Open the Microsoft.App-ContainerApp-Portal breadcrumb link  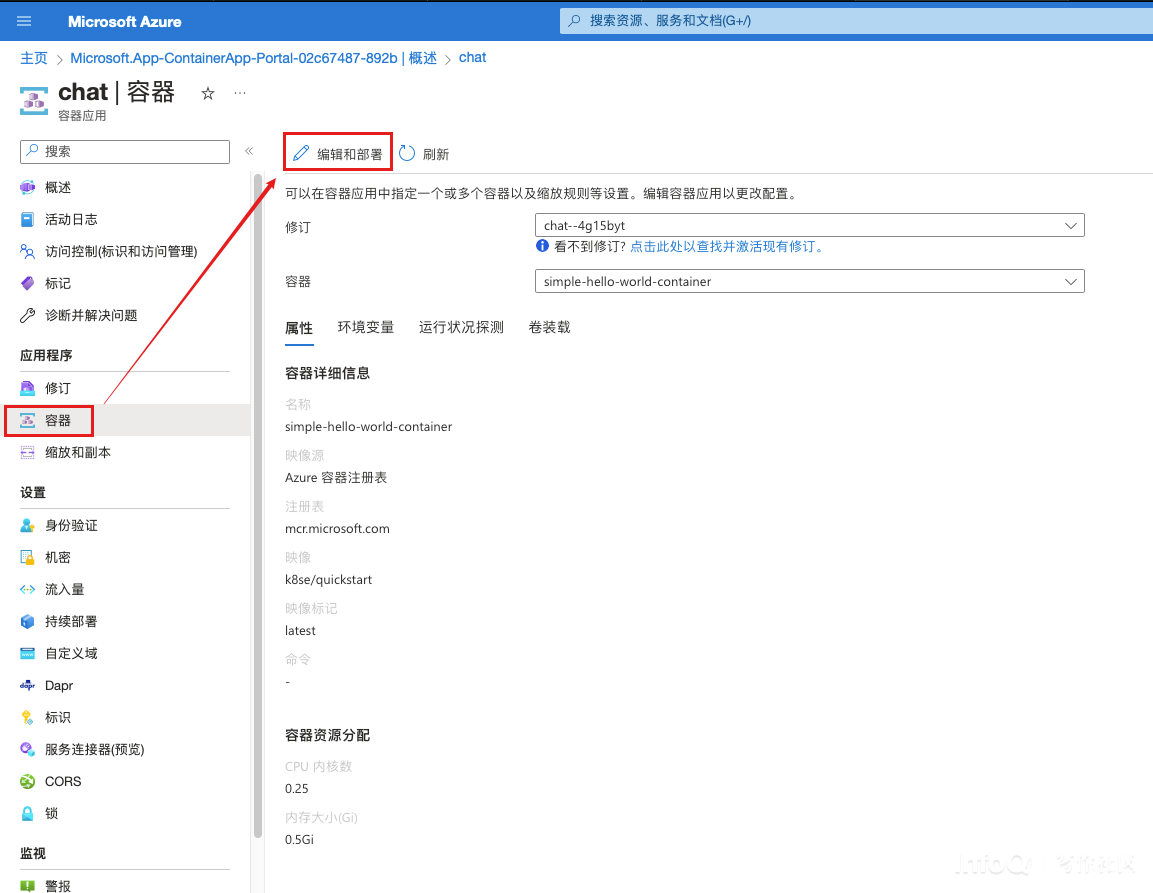tap(254, 58)
